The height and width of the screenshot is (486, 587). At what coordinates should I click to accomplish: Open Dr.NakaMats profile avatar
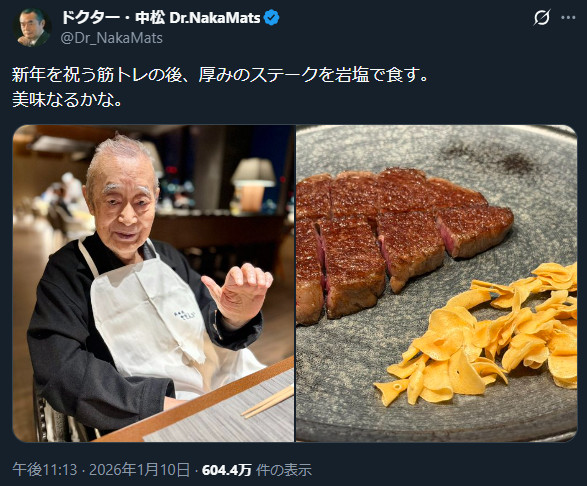pyautogui.click(x=32, y=27)
